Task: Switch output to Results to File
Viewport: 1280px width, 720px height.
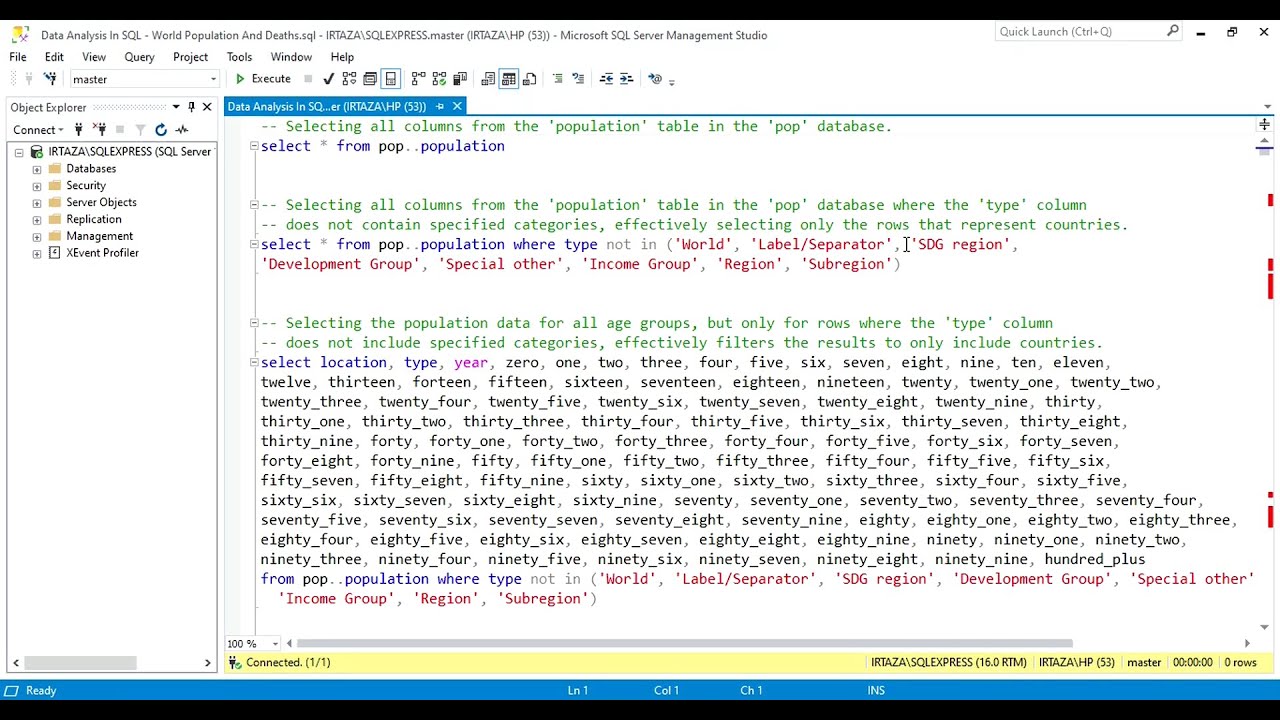Action: [529, 78]
